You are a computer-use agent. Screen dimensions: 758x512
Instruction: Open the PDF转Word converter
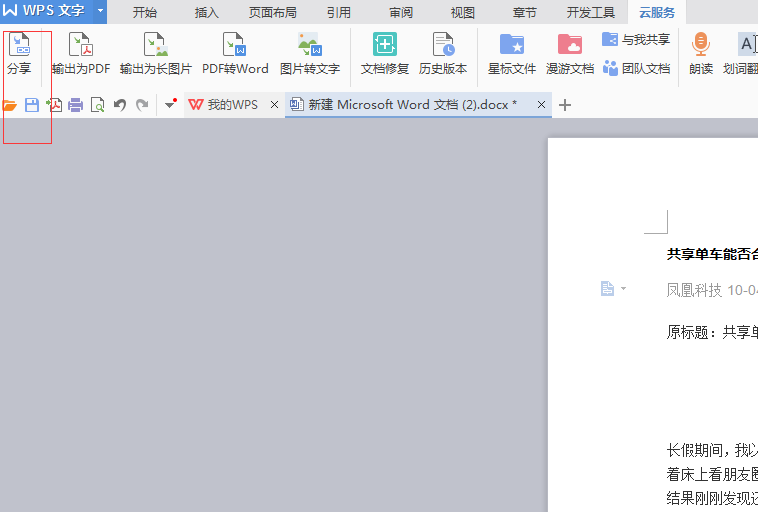coord(235,53)
